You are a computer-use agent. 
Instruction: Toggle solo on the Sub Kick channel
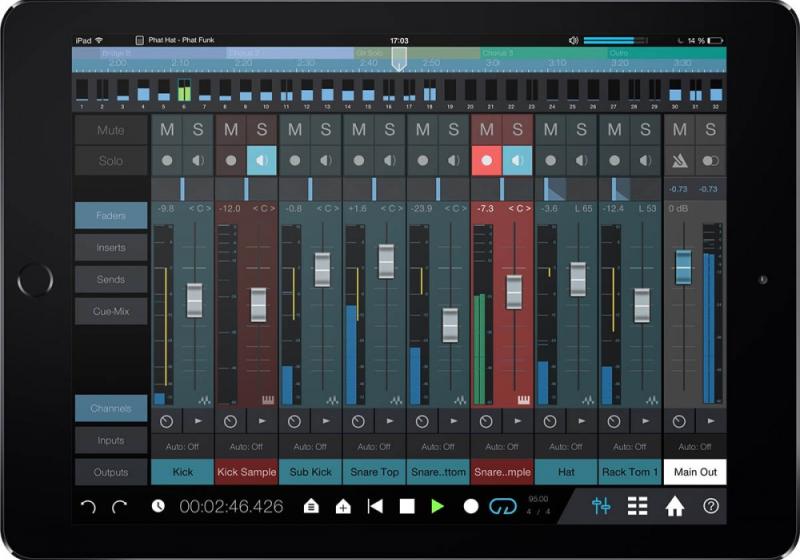325,130
